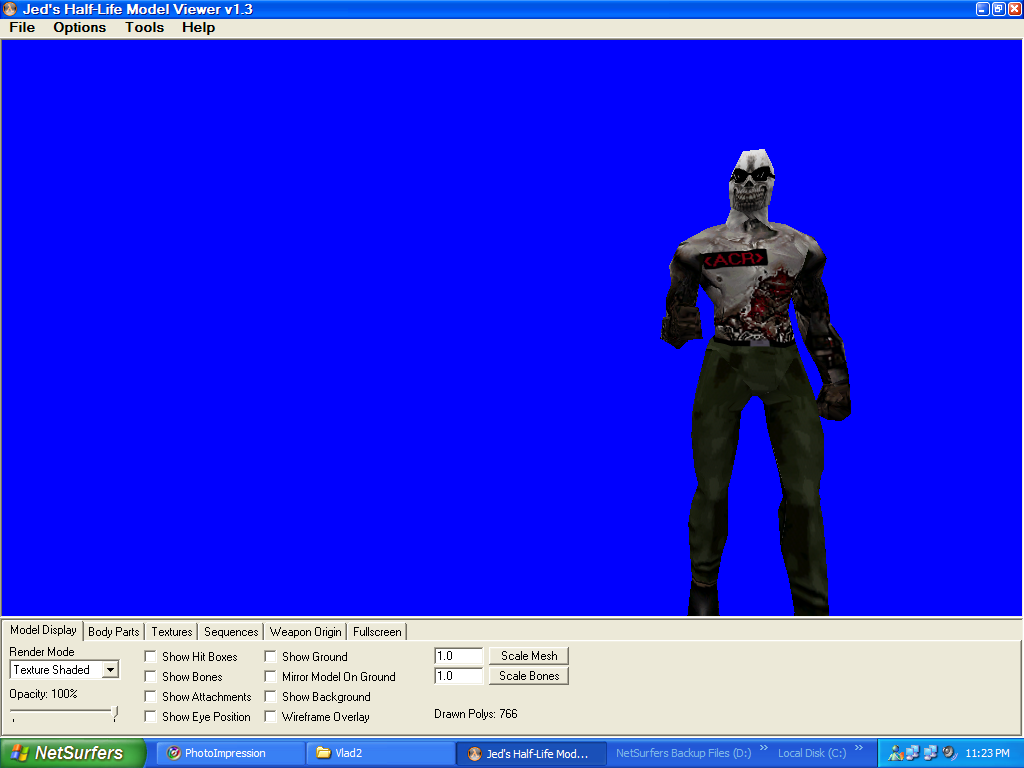This screenshot has width=1024, height=768.
Task: Click the PhotoImpression taskbar icon
Action: click(x=174, y=753)
